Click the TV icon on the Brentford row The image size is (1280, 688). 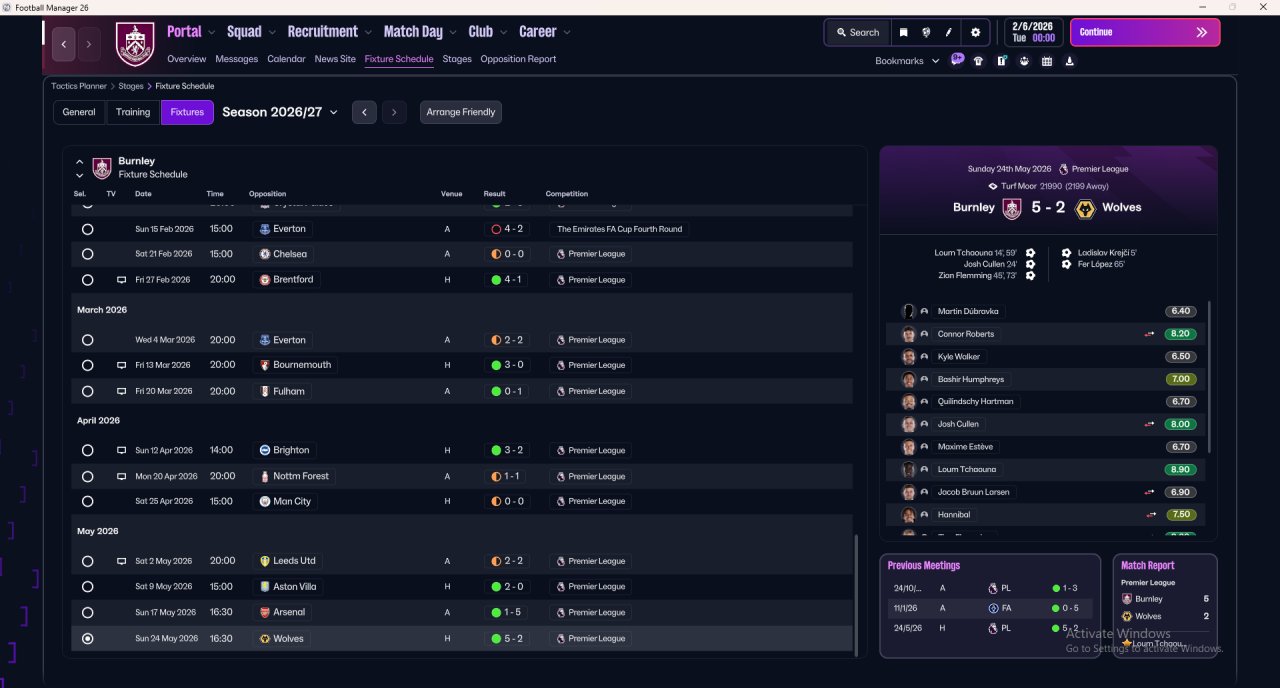click(121, 280)
